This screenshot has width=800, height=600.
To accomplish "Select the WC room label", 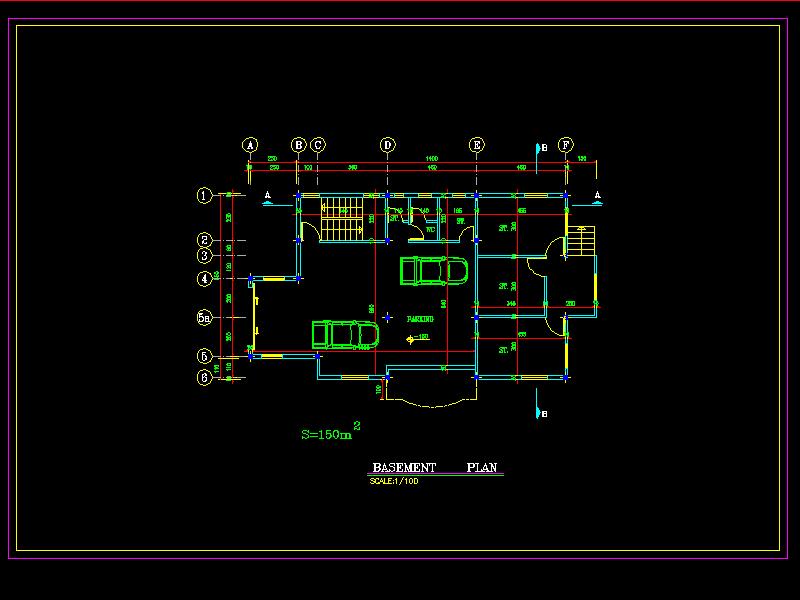I will click(x=430, y=231).
